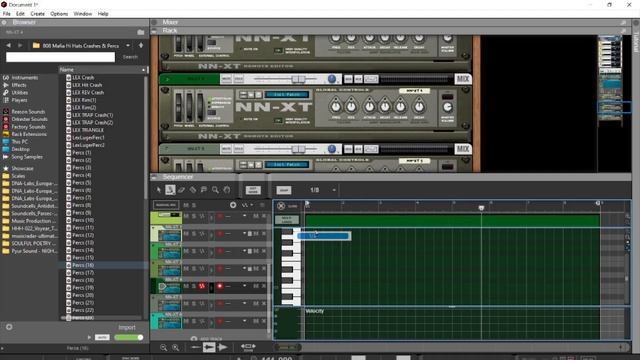
Task: Open the browser folder path dropdown
Action: tap(128, 46)
